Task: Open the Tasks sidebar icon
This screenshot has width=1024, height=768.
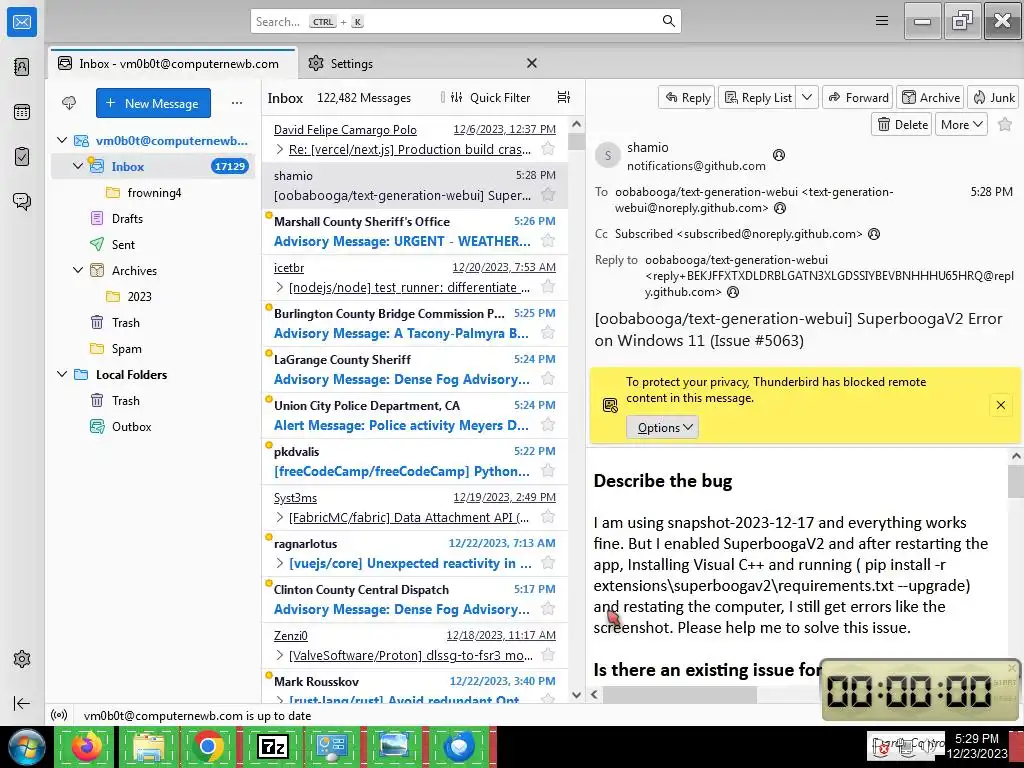Action: [x=22, y=157]
